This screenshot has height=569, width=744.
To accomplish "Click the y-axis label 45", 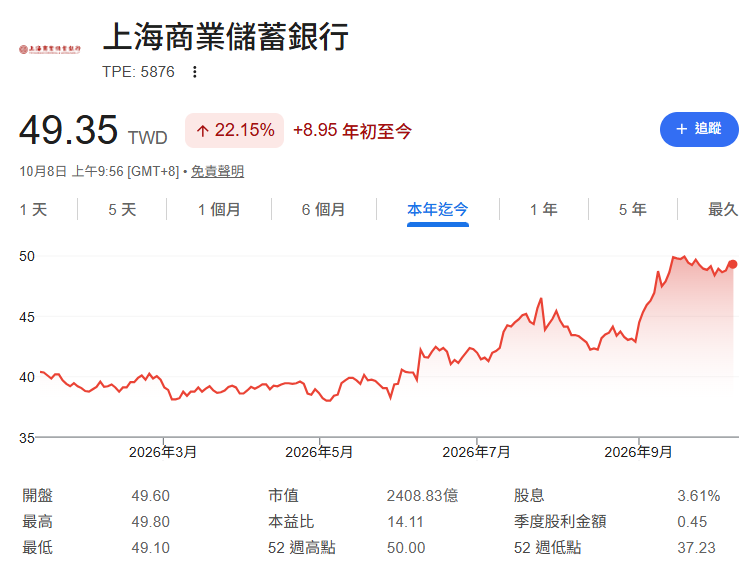I will point(27,317).
